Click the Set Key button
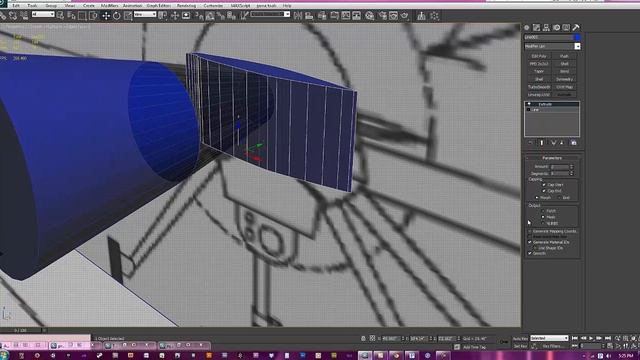 point(520,346)
